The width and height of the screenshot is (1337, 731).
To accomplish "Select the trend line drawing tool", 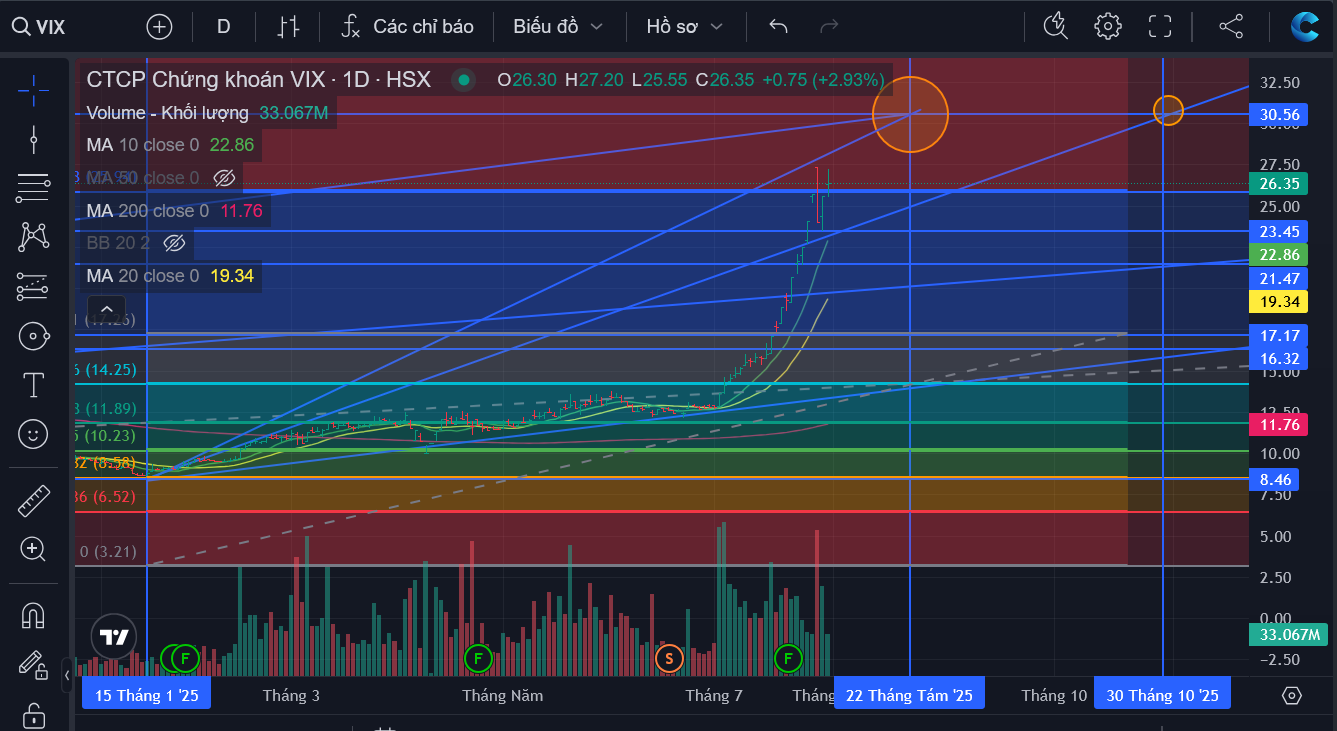I will click(33, 138).
